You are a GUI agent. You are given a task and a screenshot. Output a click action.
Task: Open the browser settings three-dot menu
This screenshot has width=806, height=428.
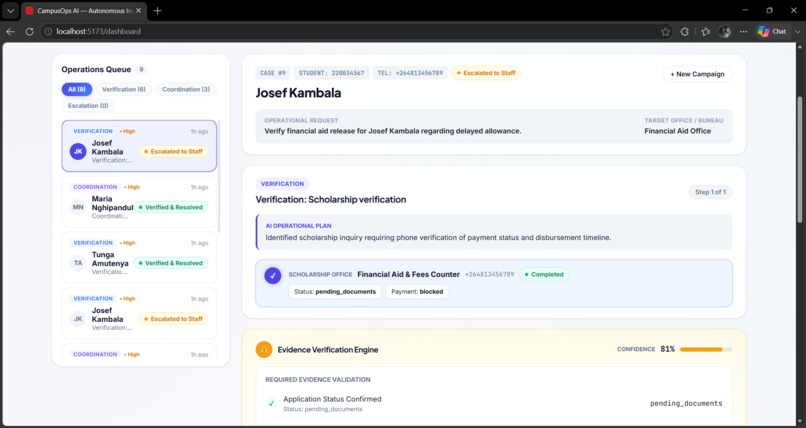743,31
